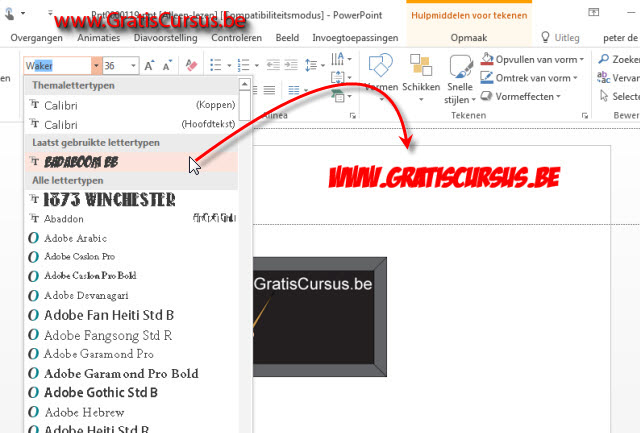Choose 1873 Winchester font

[x=131, y=200]
